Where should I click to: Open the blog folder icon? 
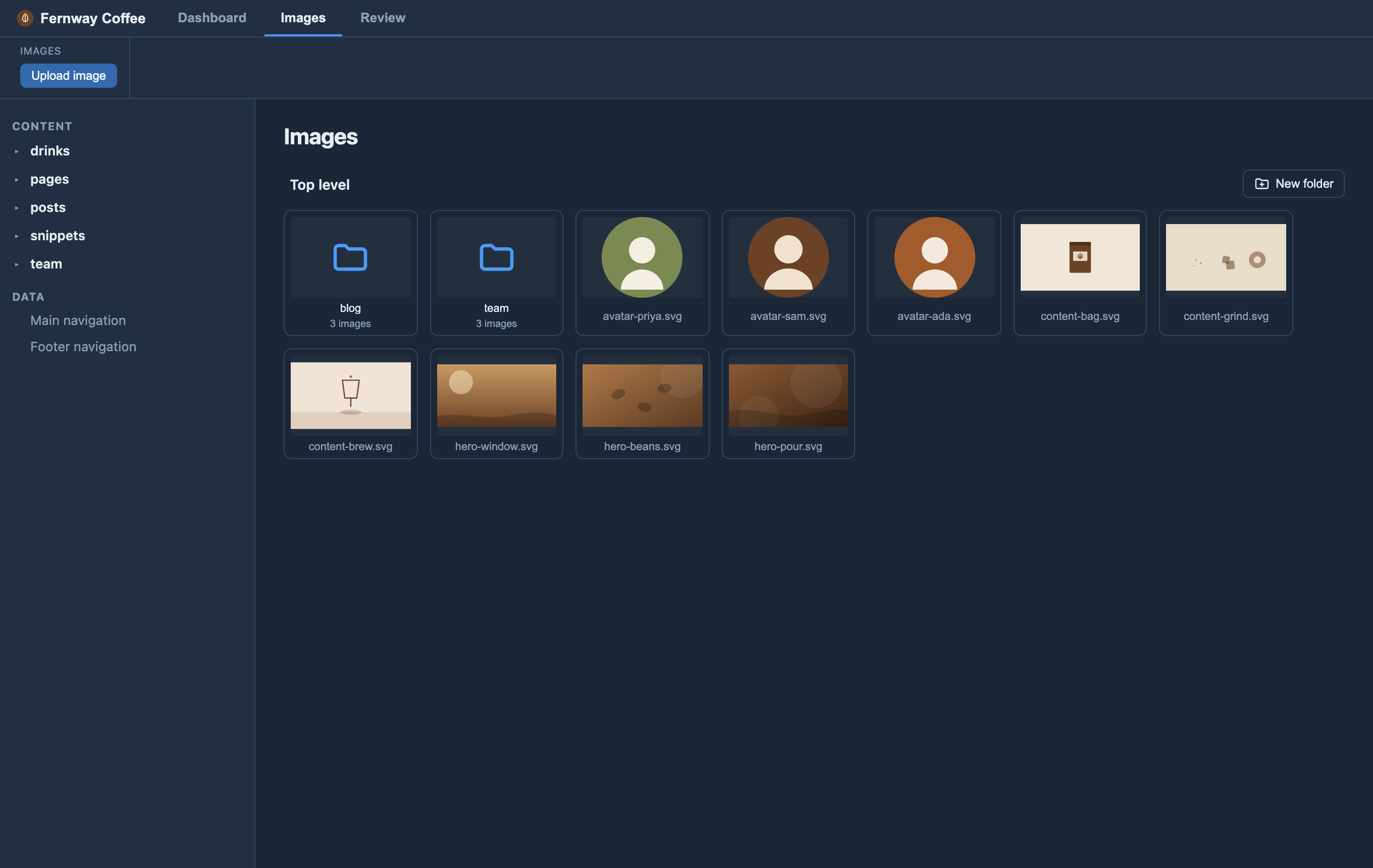350,257
